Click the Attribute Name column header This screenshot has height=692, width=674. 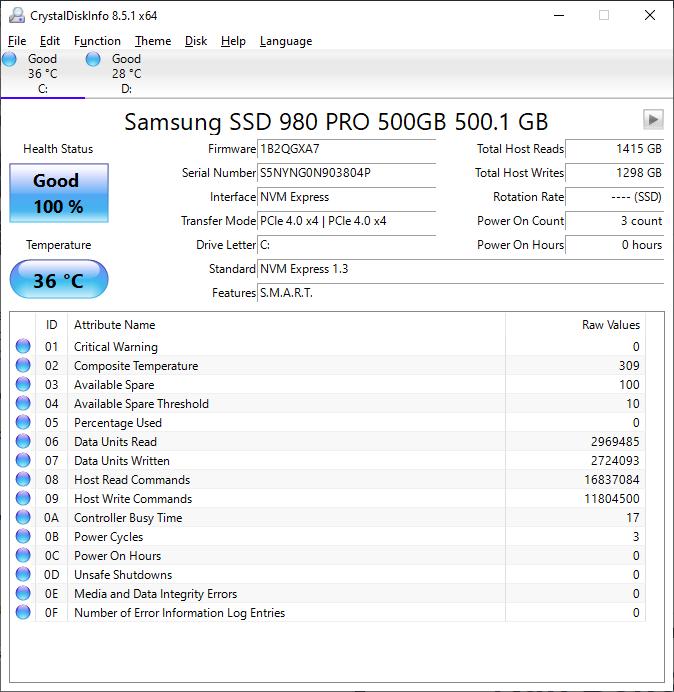(286, 325)
